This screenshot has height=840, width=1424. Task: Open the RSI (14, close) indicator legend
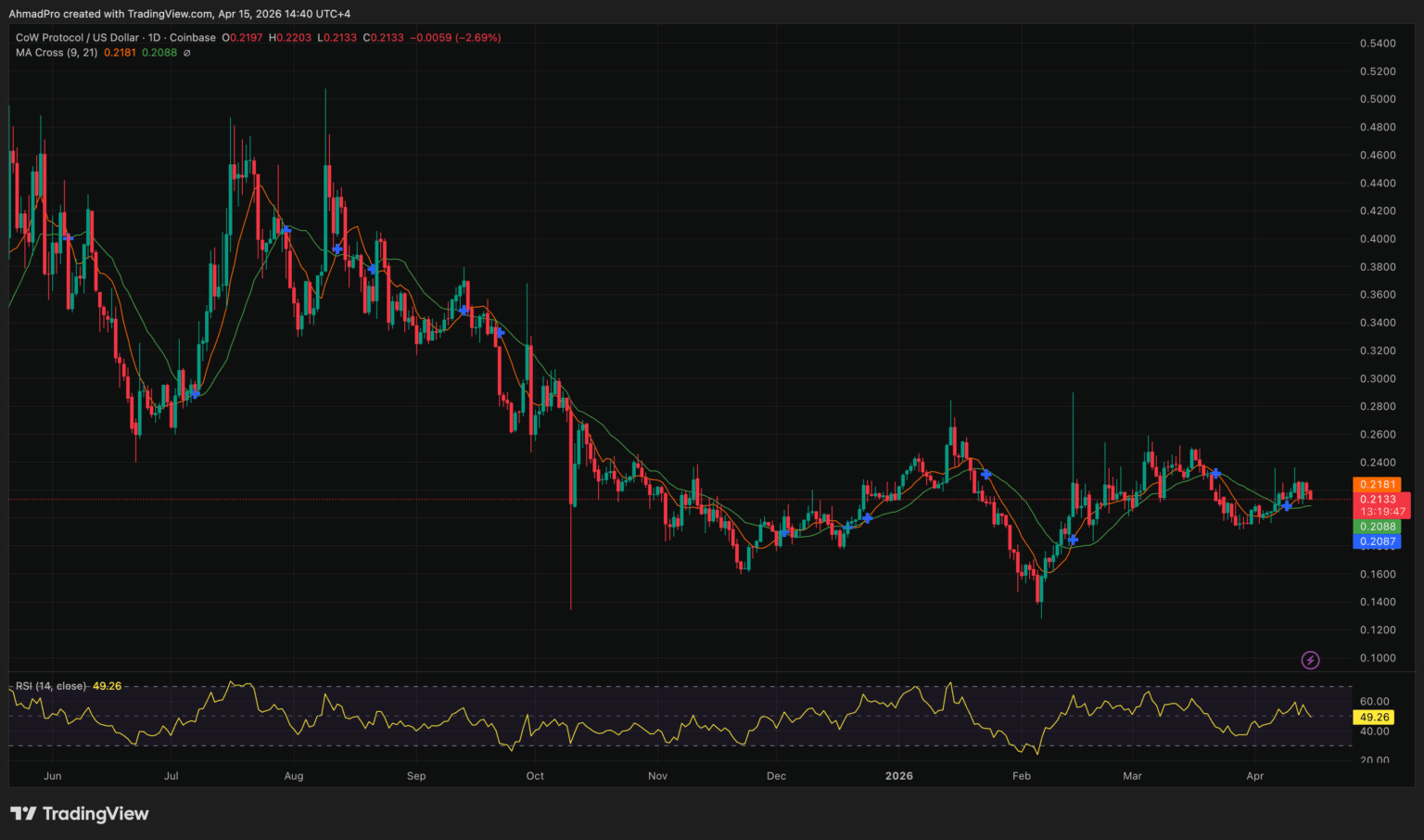point(51,686)
